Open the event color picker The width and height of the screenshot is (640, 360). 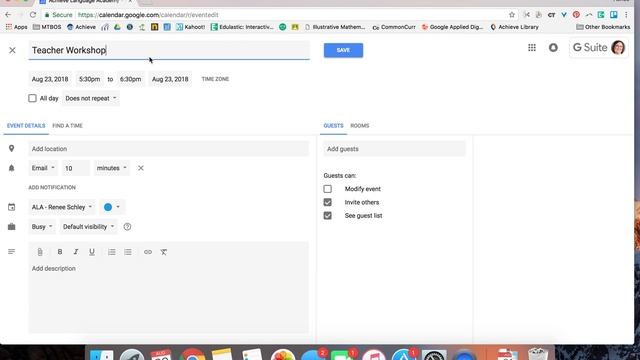112,207
